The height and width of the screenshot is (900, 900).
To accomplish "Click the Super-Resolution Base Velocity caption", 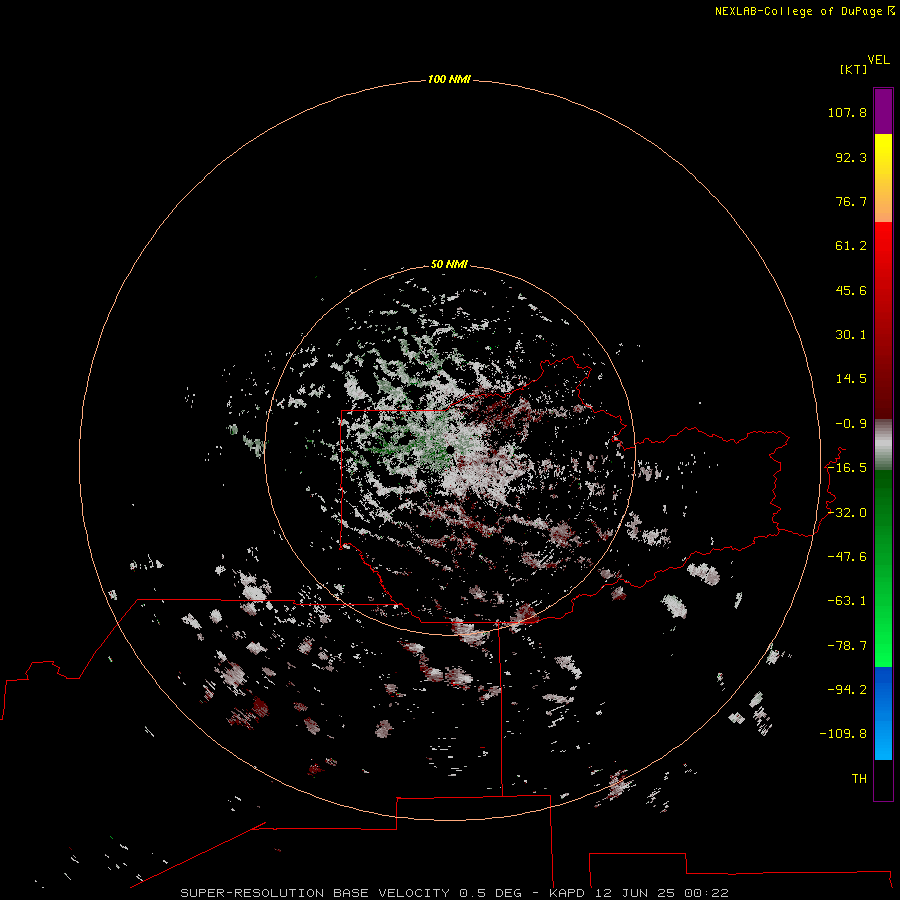I will 454,893.
